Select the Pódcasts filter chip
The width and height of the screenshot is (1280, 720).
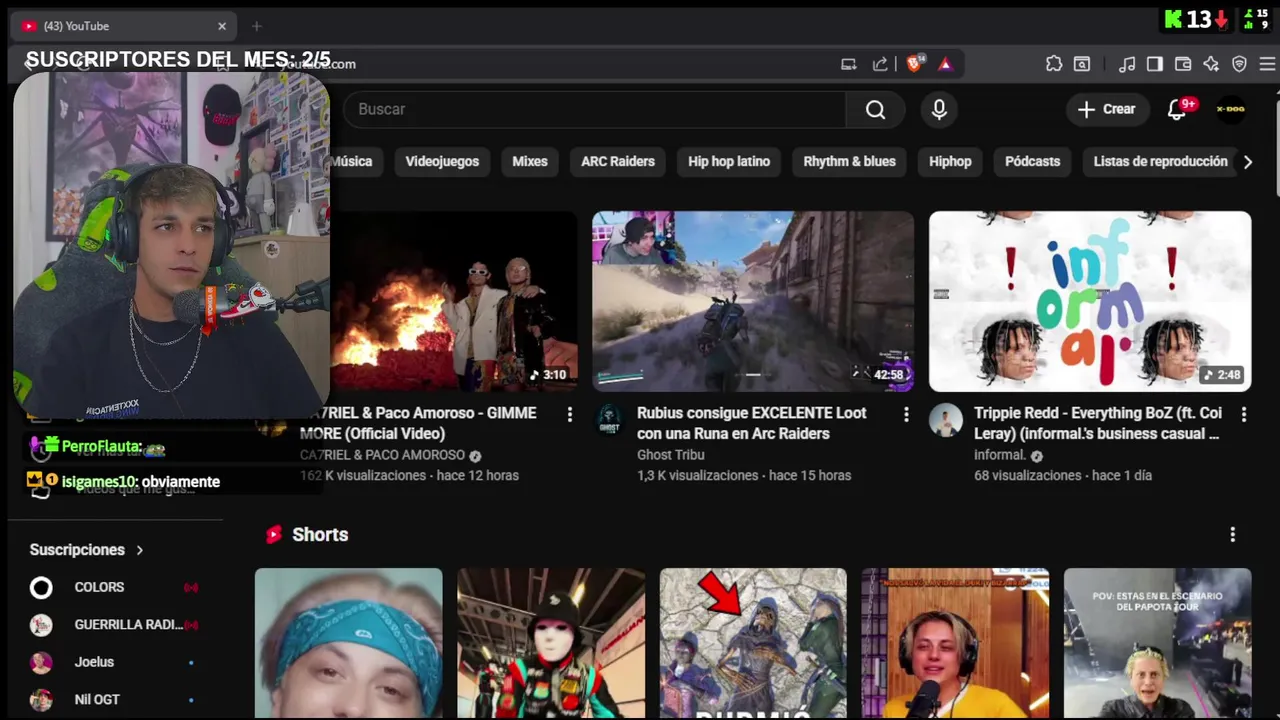click(1032, 161)
